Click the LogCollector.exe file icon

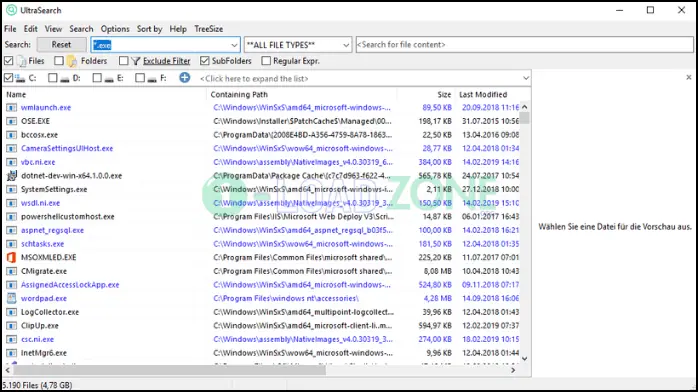[x=12, y=312]
